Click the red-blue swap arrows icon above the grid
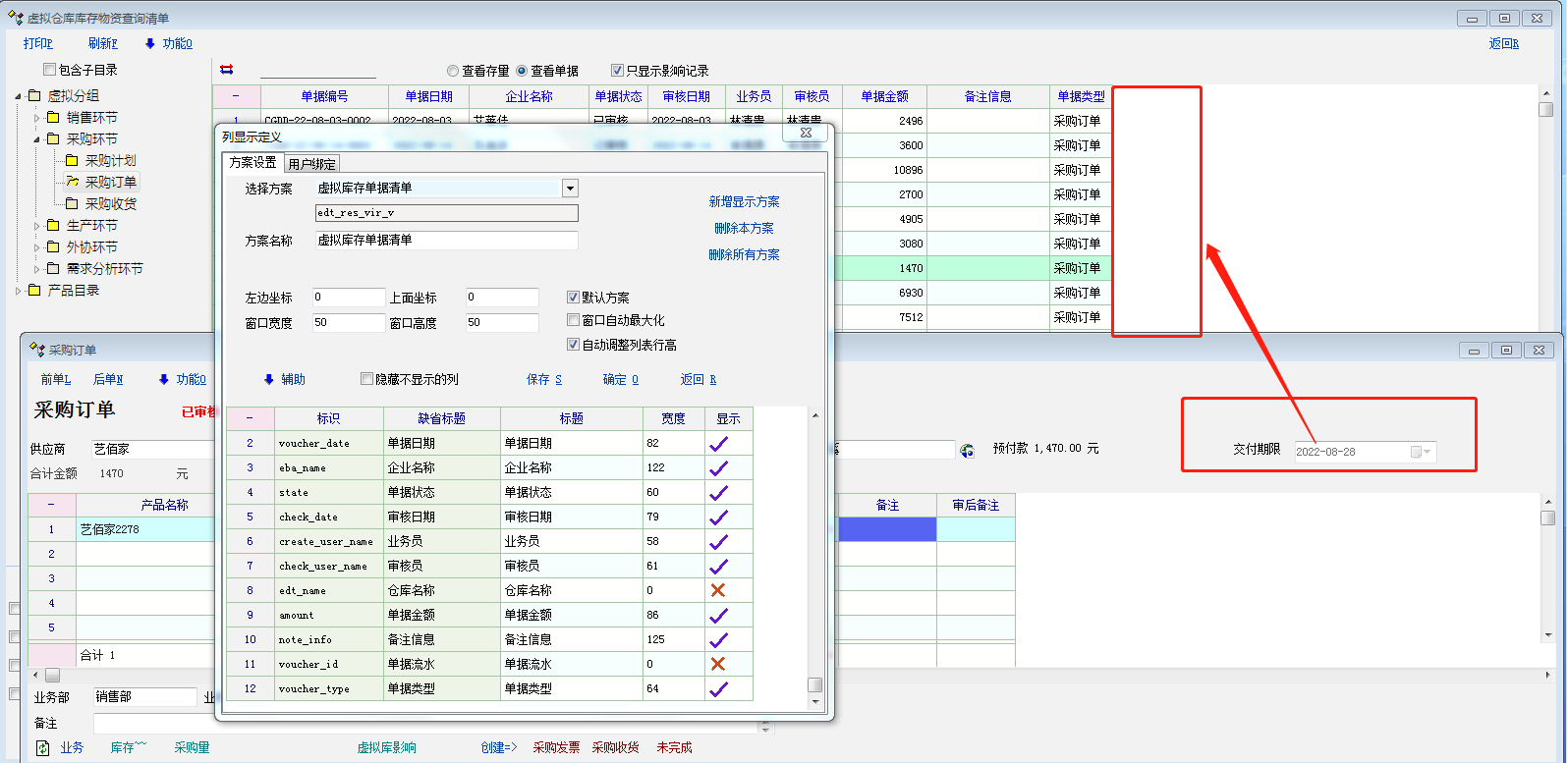 pyautogui.click(x=227, y=70)
